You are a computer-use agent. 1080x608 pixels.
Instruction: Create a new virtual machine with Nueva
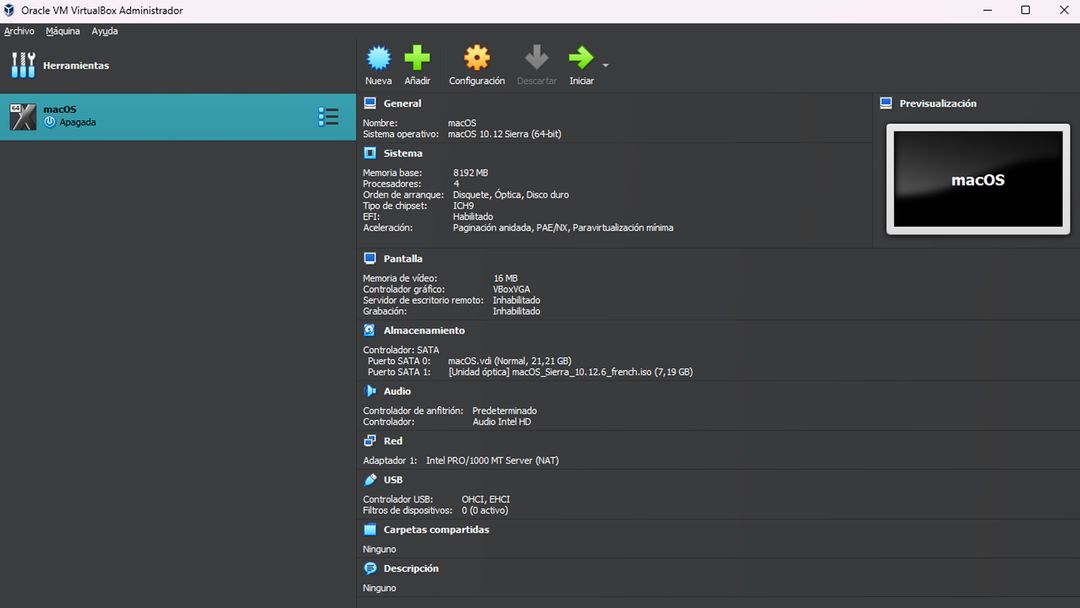[378, 57]
